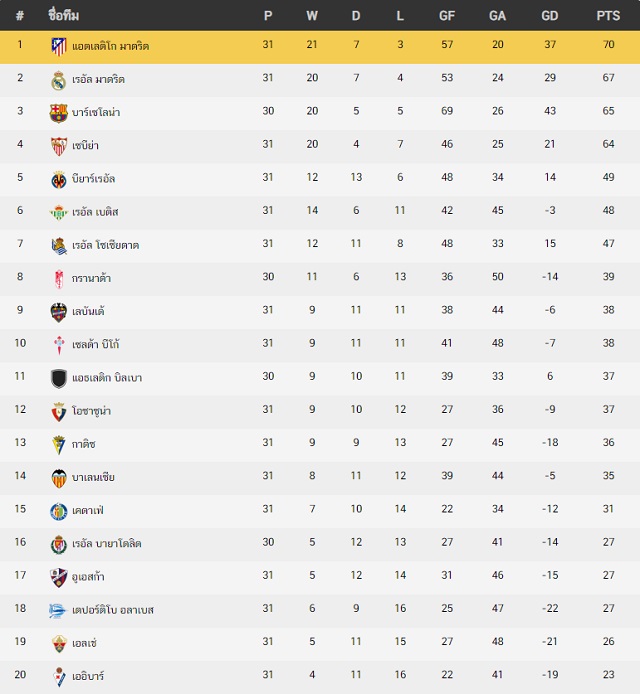Click the Osasuna crest in row 12

click(58, 412)
